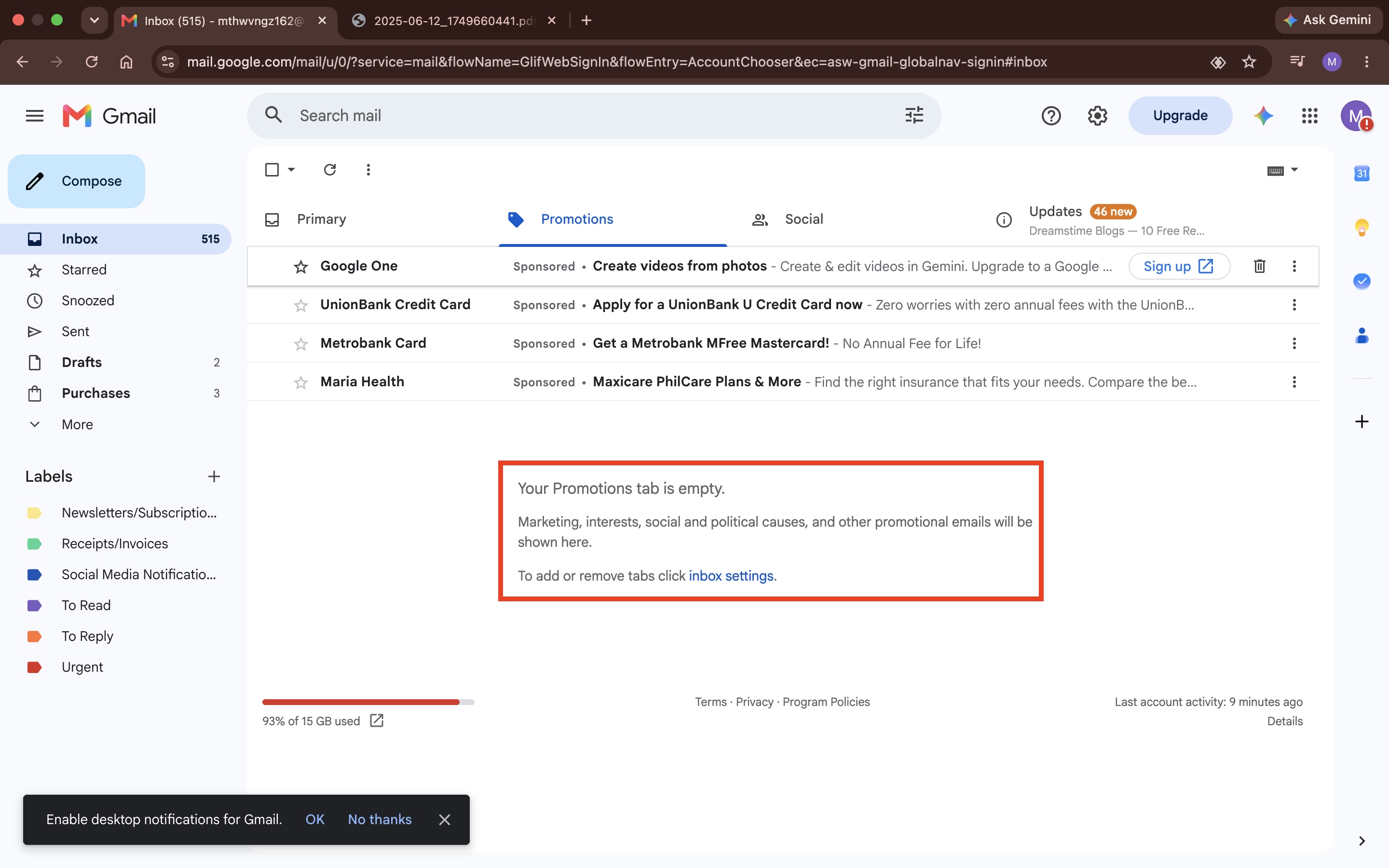Open Google Calendar in the side panel
Image resolution: width=1389 pixels, height=868 pixels.
(1362, 173)
